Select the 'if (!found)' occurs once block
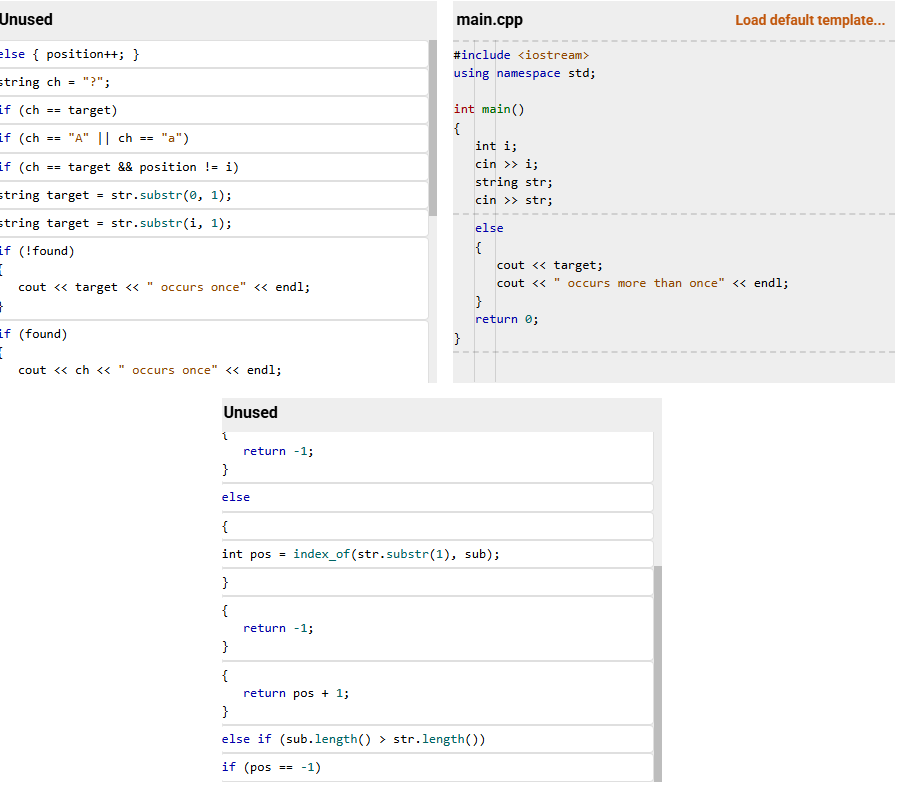Viewport: 922px width, 787px height. click(213, 279)
